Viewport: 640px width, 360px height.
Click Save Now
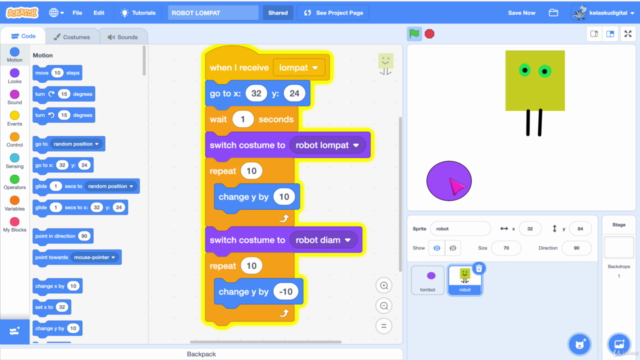coord(521,13)
